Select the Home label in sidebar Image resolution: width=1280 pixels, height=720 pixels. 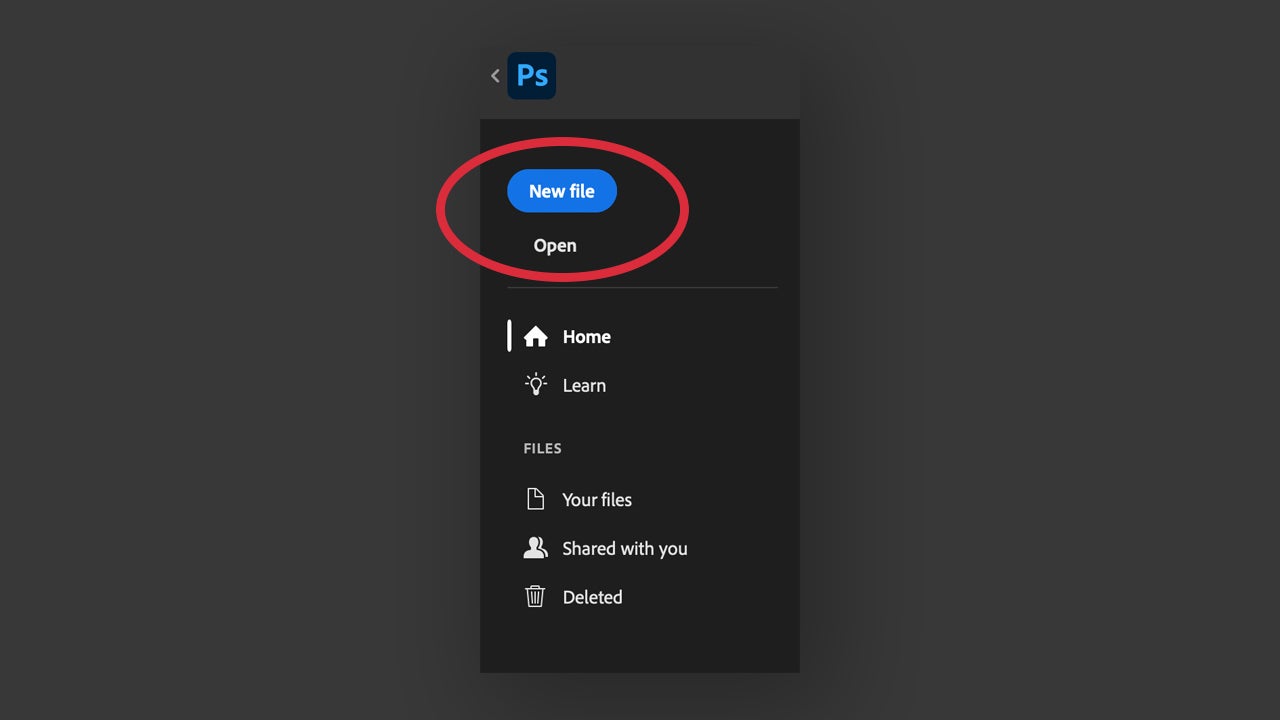[x=587, y=337]
